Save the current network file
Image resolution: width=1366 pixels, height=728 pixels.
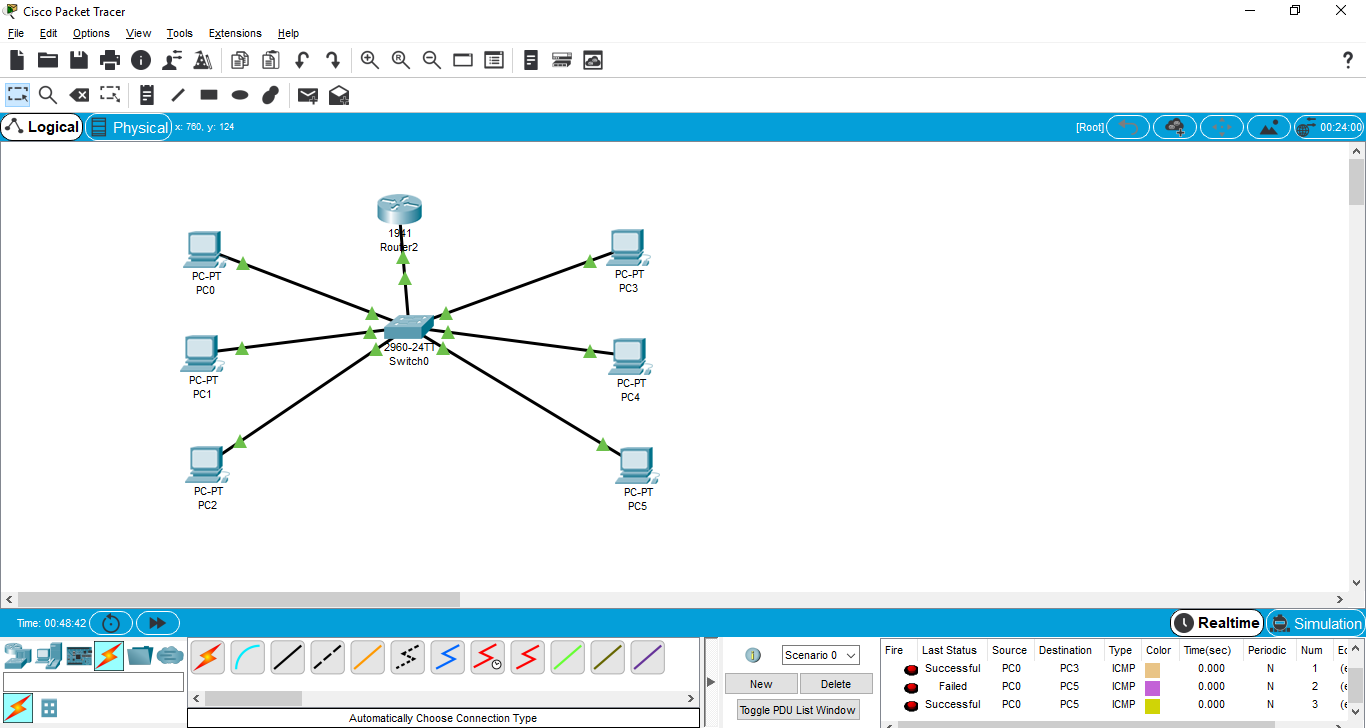[79, 60]
